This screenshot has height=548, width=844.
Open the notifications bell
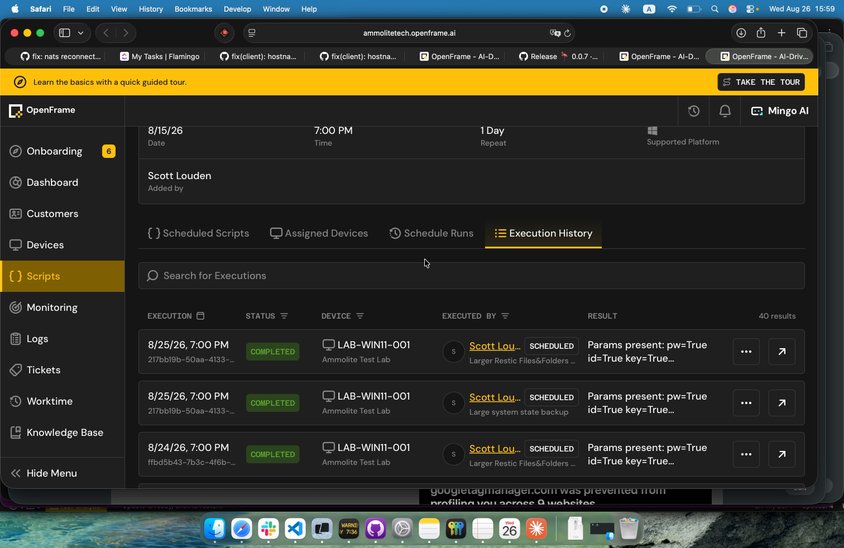(x=725, y=111)
